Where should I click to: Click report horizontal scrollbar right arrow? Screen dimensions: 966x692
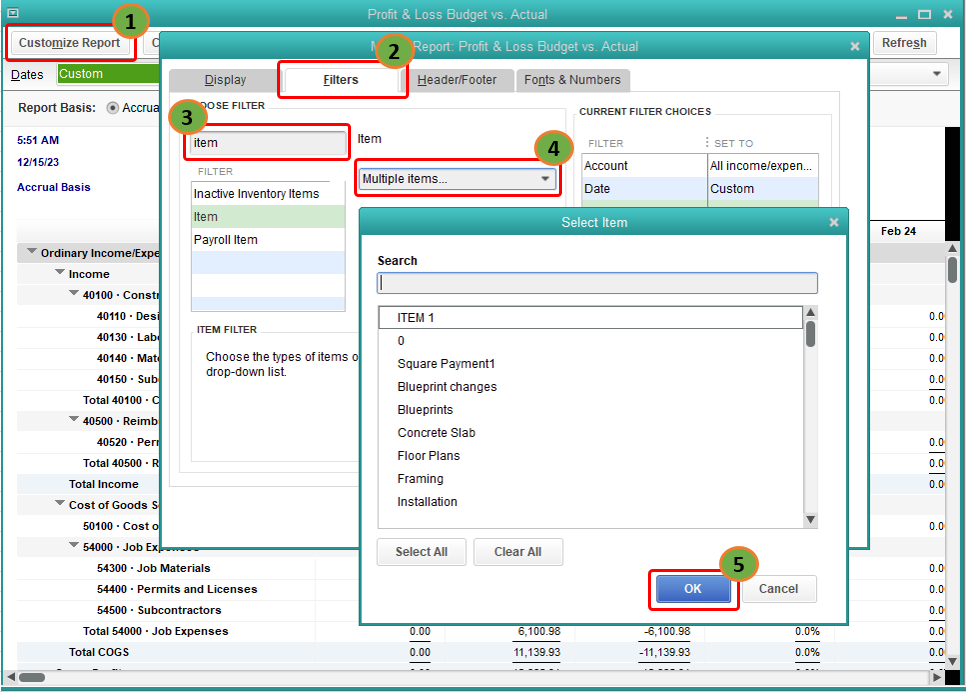tap(937, 677)
